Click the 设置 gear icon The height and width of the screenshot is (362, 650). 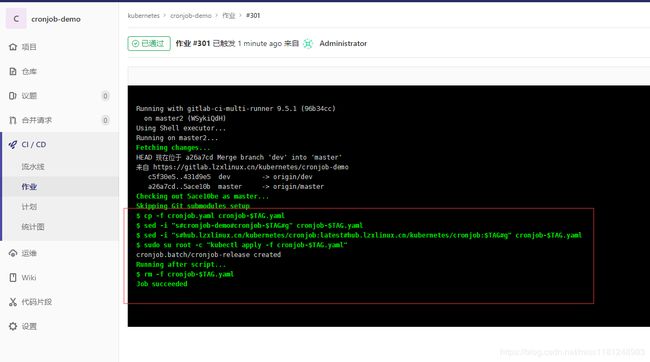click(13, 326)
